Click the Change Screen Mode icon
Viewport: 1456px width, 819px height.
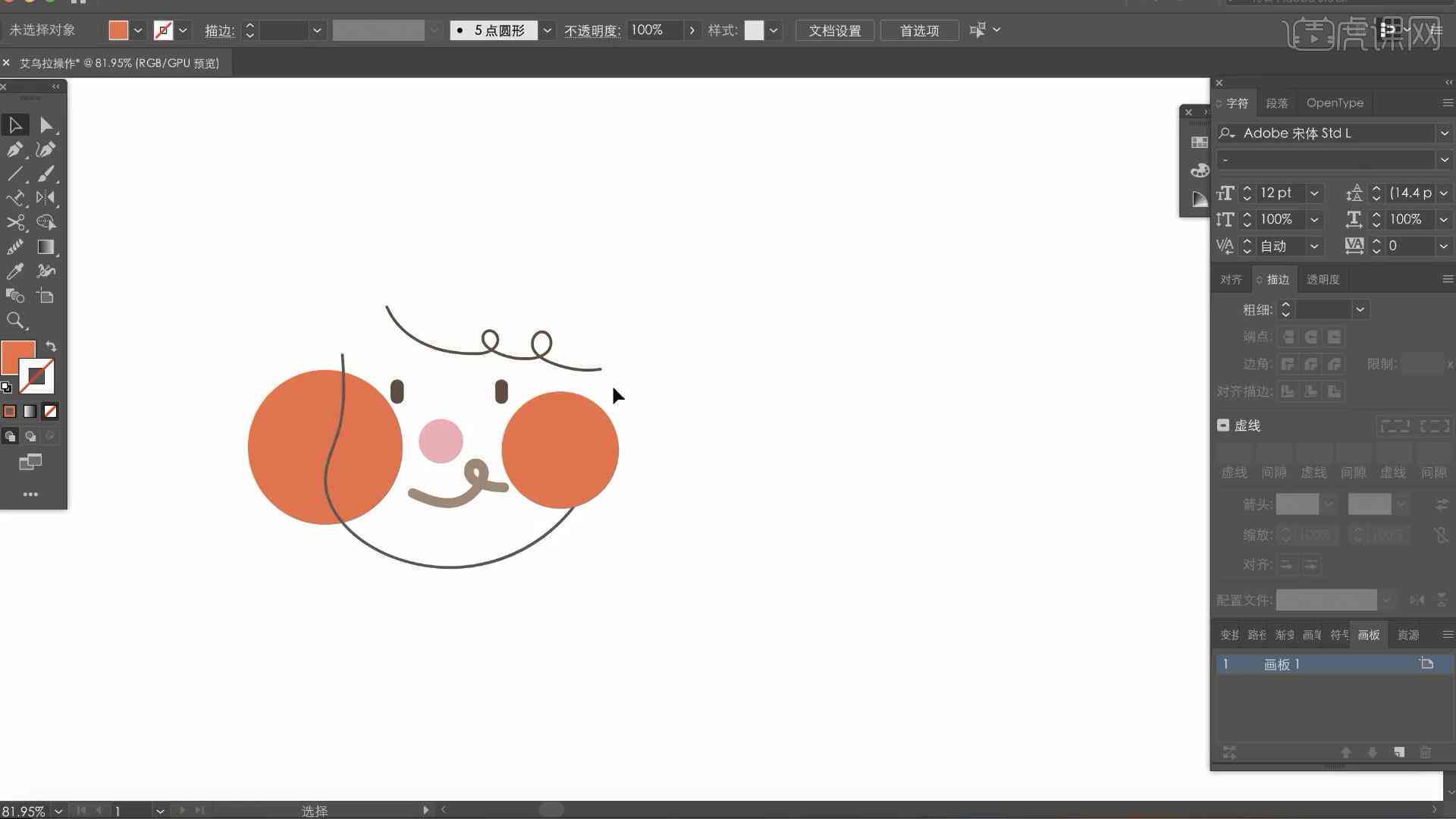pyautogui.click(x=30, y=462)
